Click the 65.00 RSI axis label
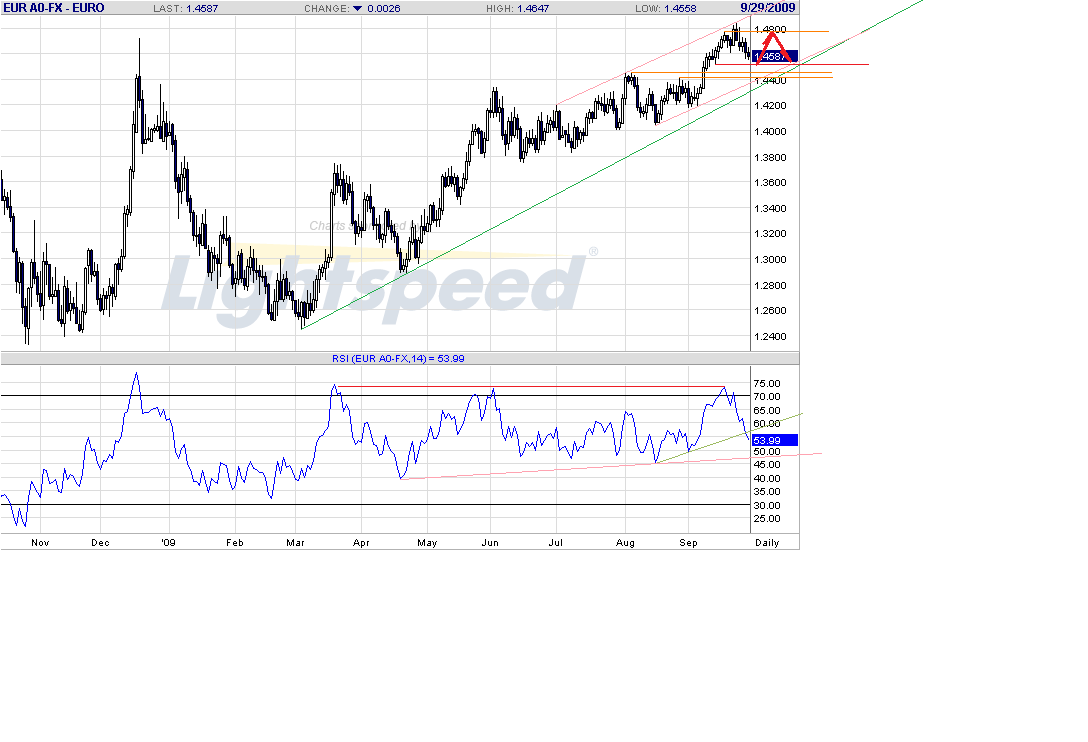This screenshot has height=742, width=1088. click(767, 410)
